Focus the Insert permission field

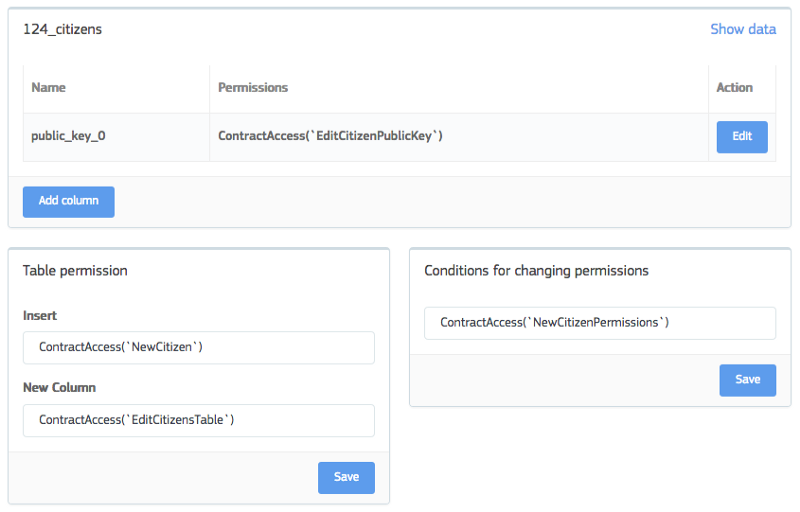198,348
